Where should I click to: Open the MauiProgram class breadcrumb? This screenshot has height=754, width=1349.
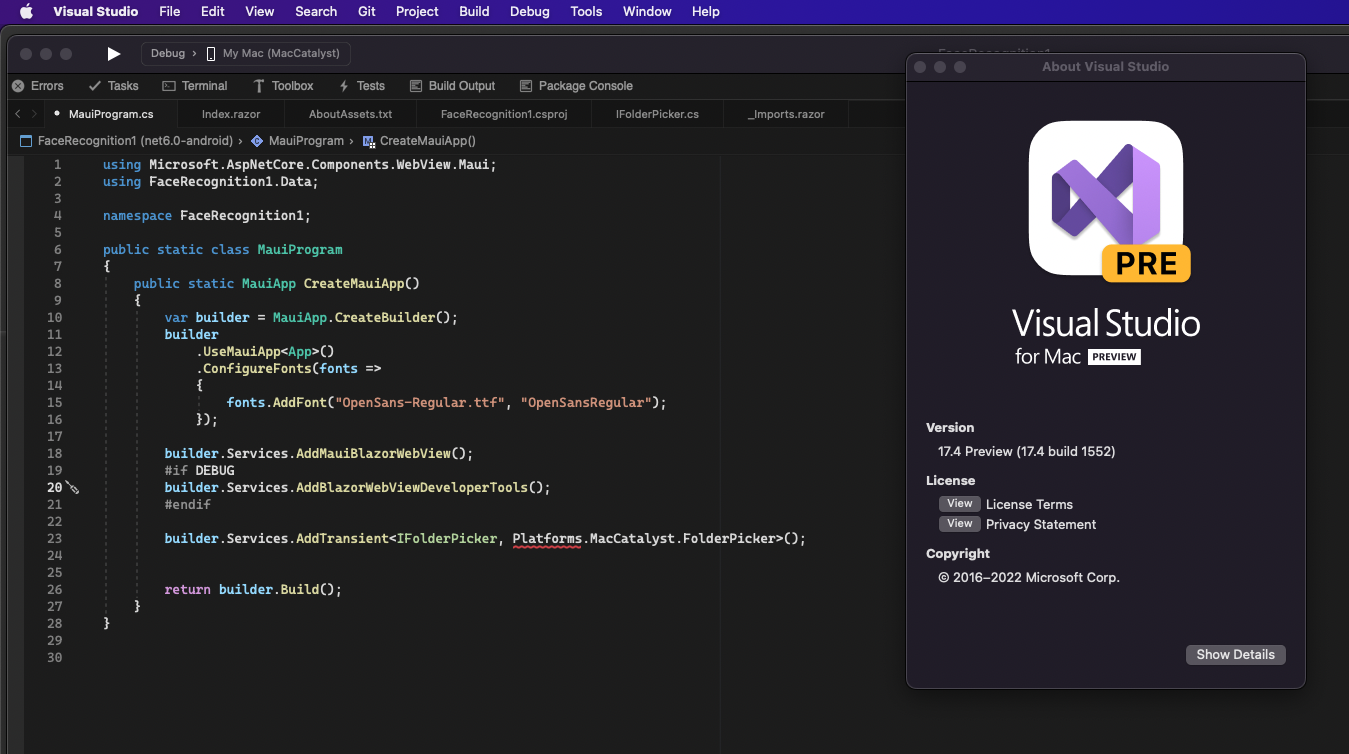tap(298, 141)
